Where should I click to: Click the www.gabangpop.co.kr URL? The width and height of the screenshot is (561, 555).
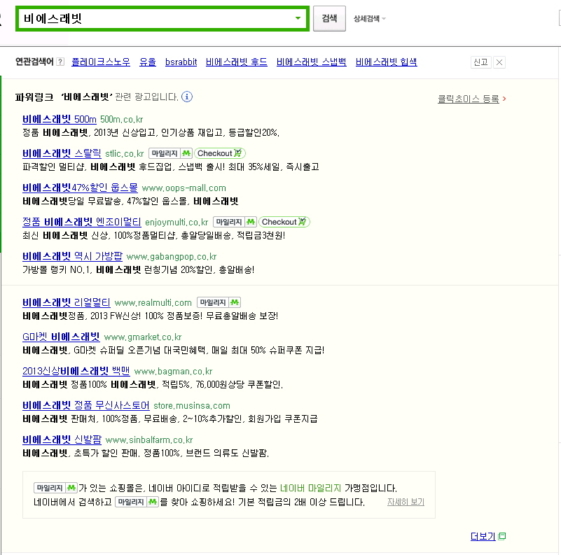pyautogui.click(x=171, y=257)
